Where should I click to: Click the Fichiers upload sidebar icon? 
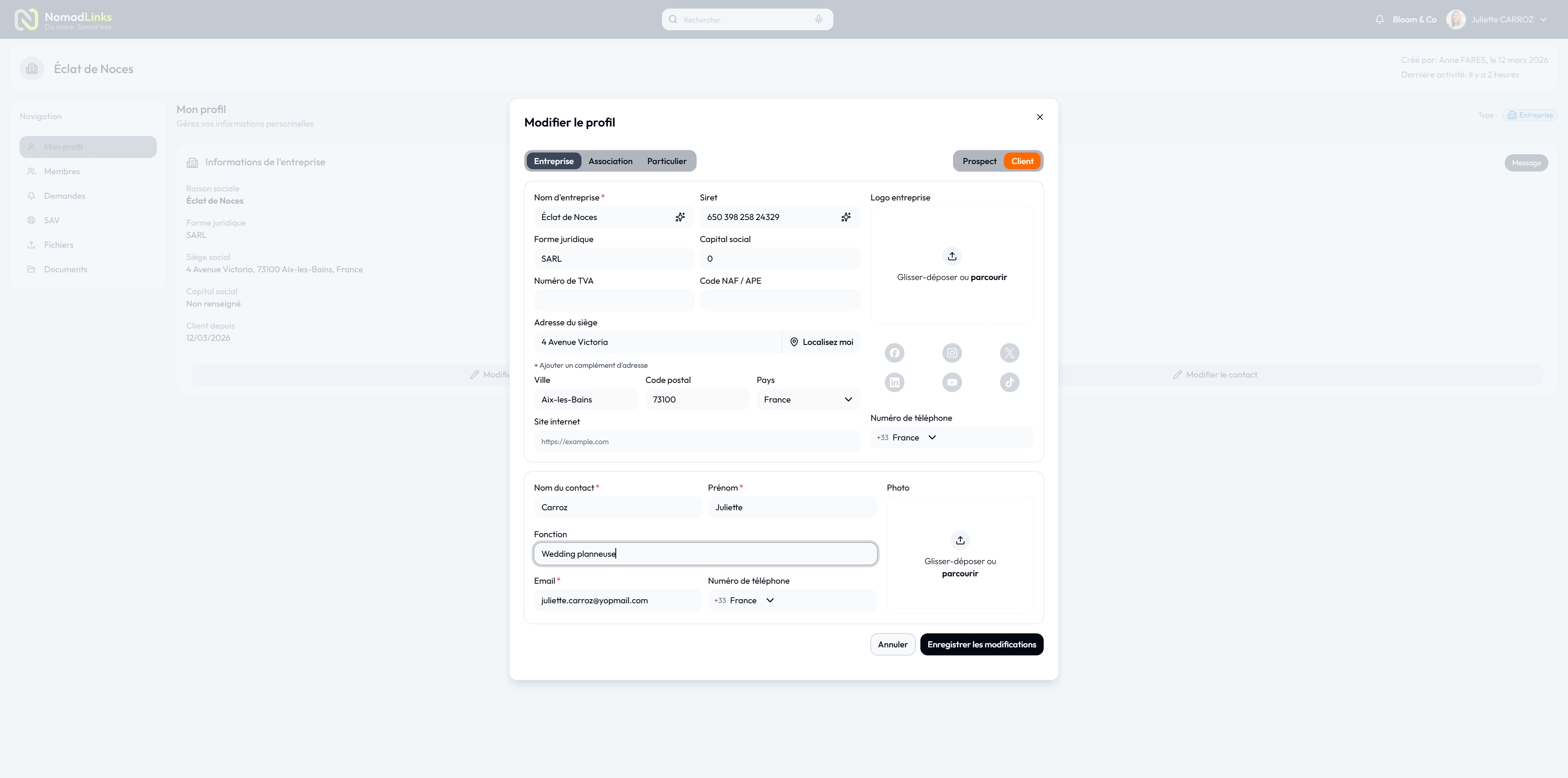click(x=31, y=245)
